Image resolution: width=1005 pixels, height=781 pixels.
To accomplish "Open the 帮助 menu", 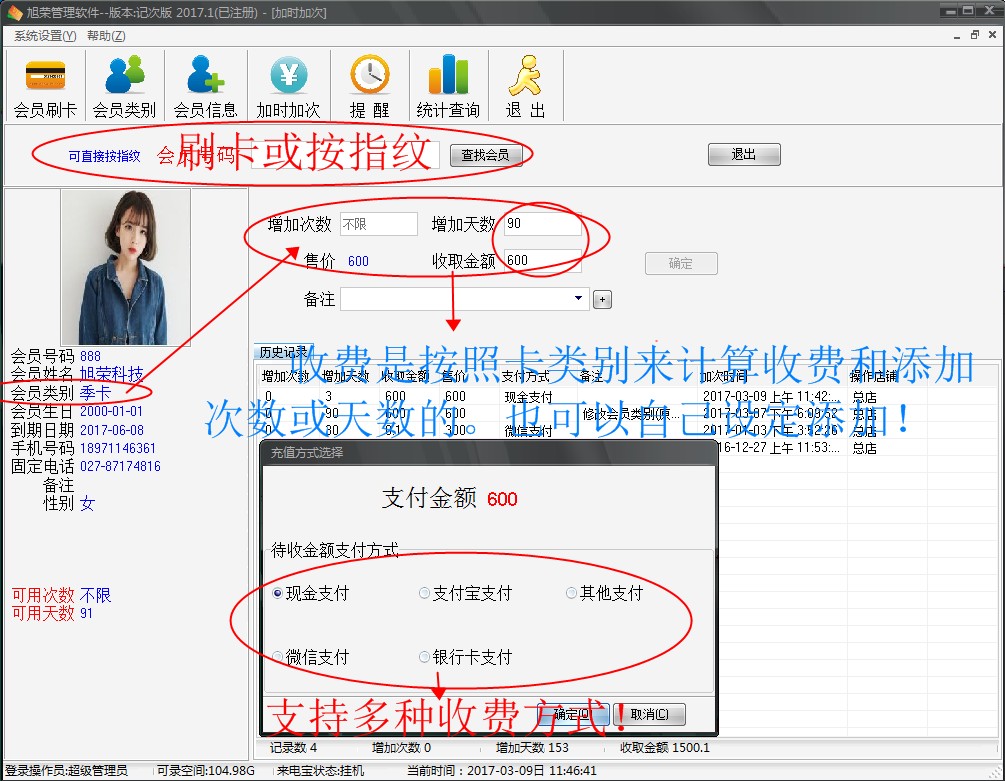I will (x=106, y=36).
